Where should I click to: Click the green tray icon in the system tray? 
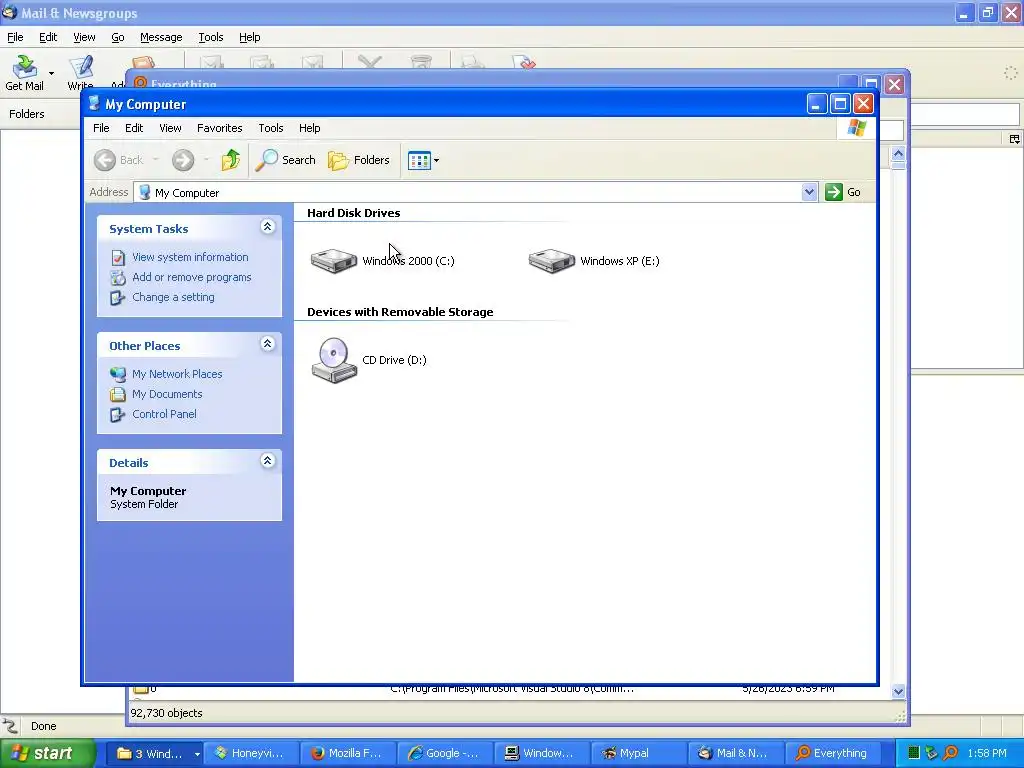pos(914,753)
